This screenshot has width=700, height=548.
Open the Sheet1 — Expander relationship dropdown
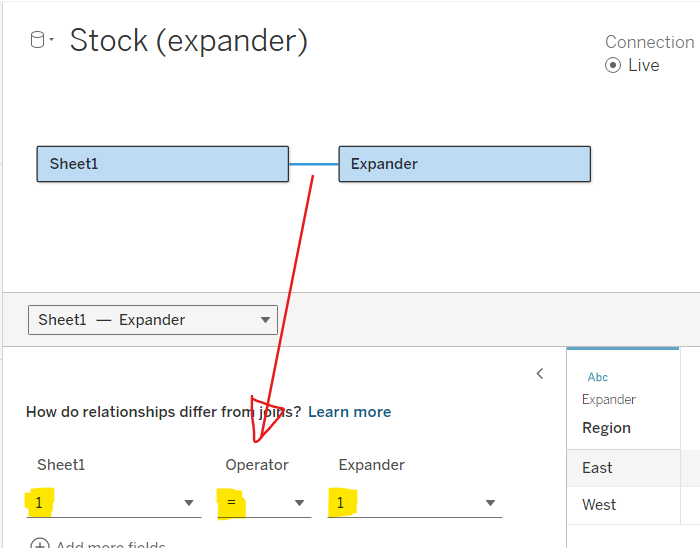point(152,320)
